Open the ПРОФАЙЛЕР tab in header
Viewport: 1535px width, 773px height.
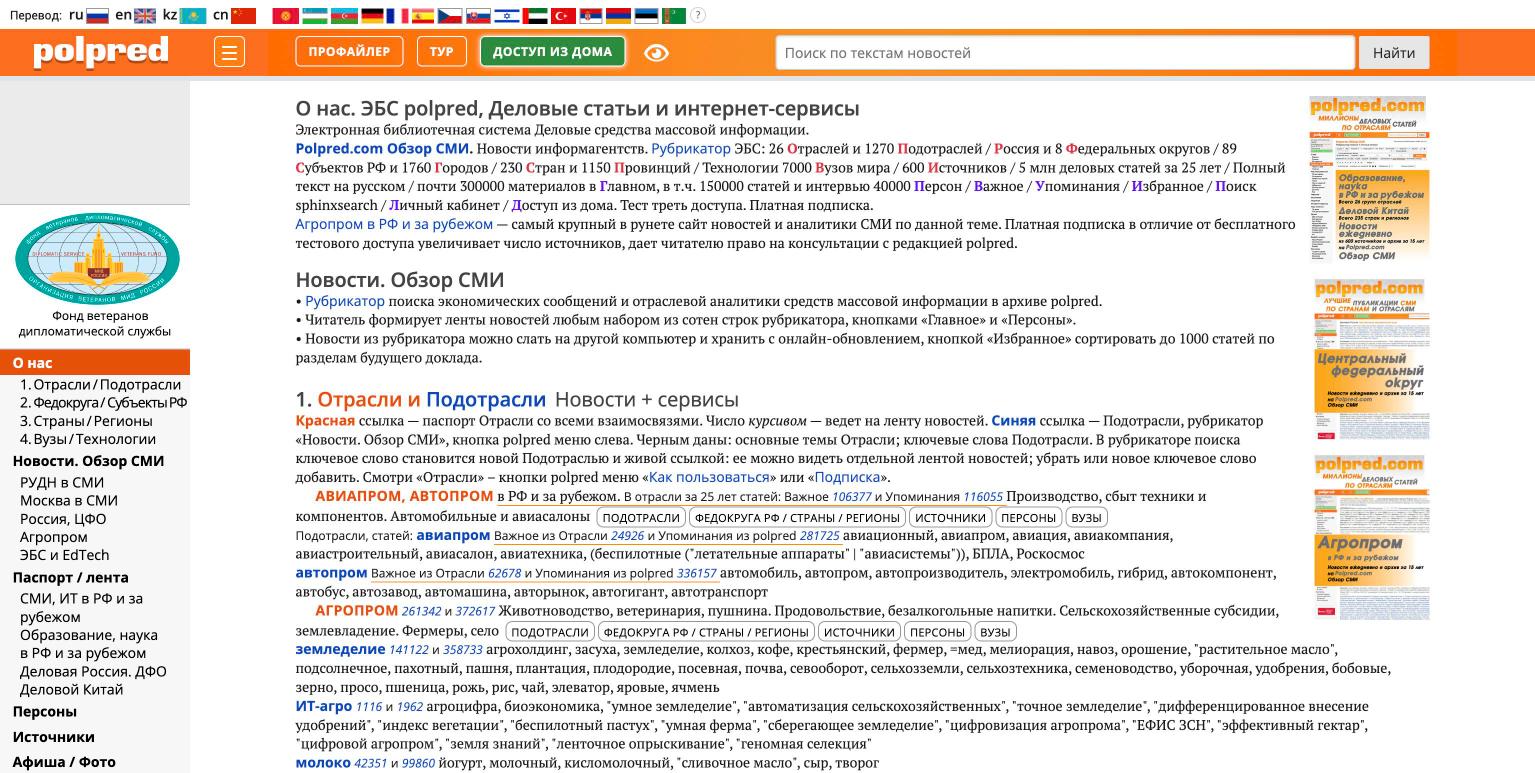point(349,51)
